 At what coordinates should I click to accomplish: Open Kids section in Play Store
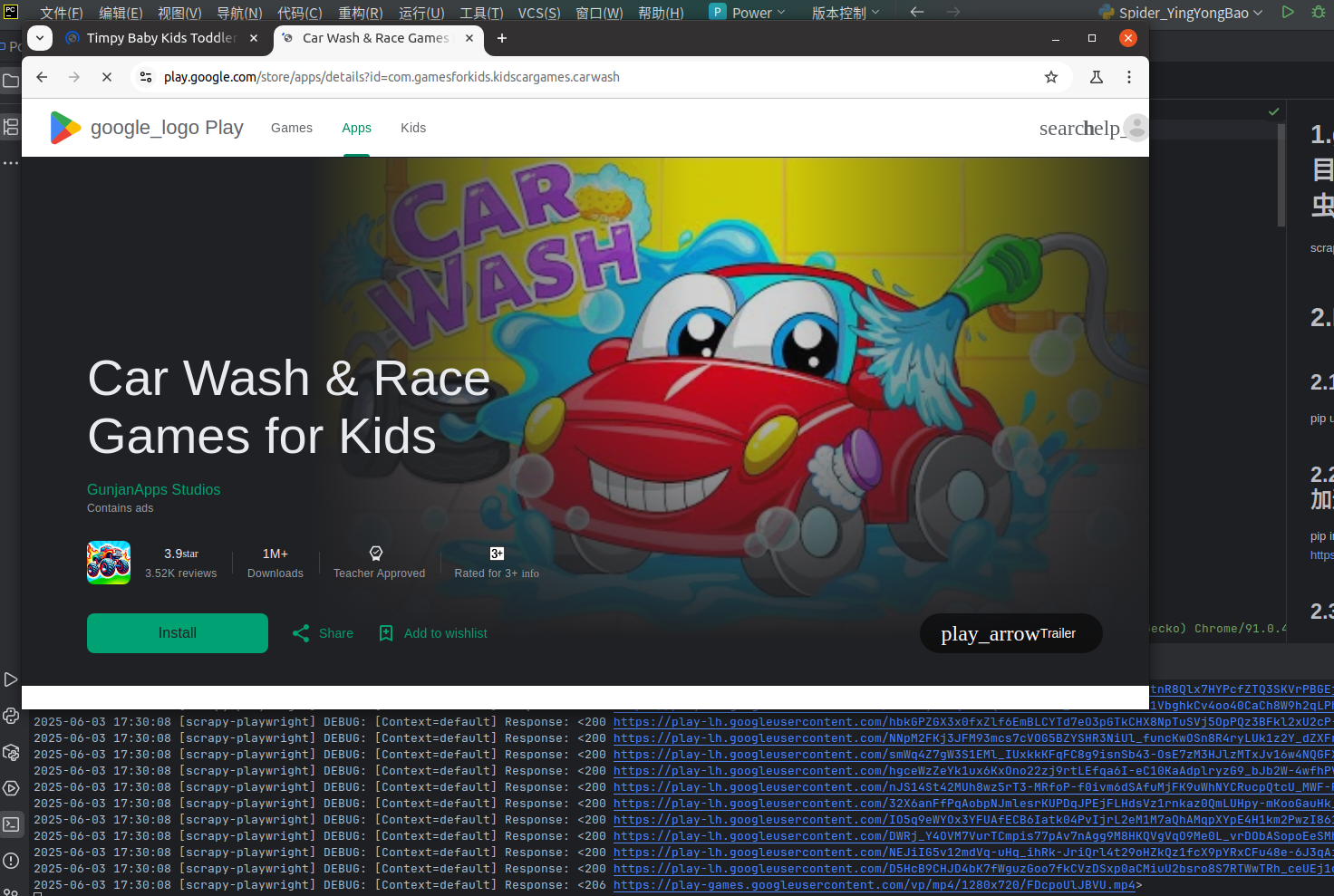[413, 128]
